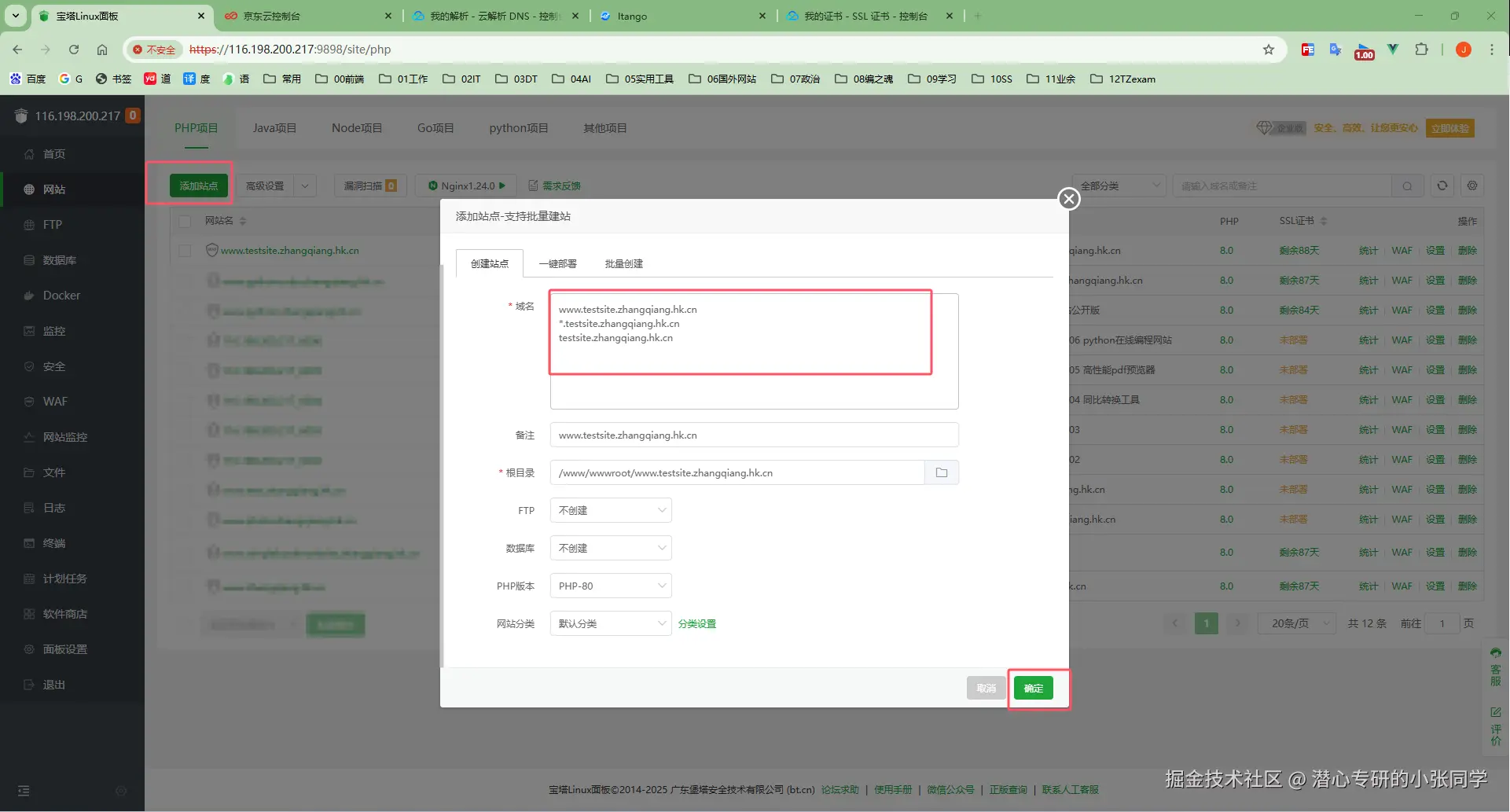Image resolution: width=1510 pixels, height=812 pixels.
Task: Open the 分类设置 link
Action: point(697,623)
